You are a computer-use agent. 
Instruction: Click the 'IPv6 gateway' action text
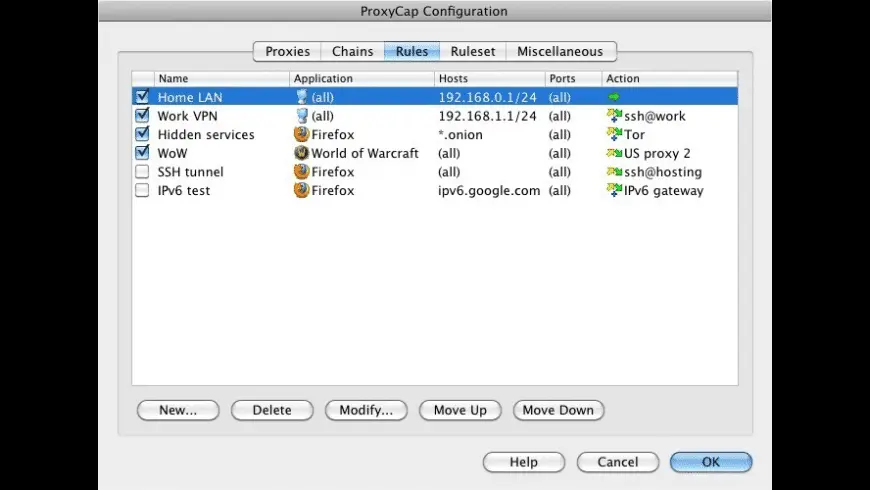664,190
